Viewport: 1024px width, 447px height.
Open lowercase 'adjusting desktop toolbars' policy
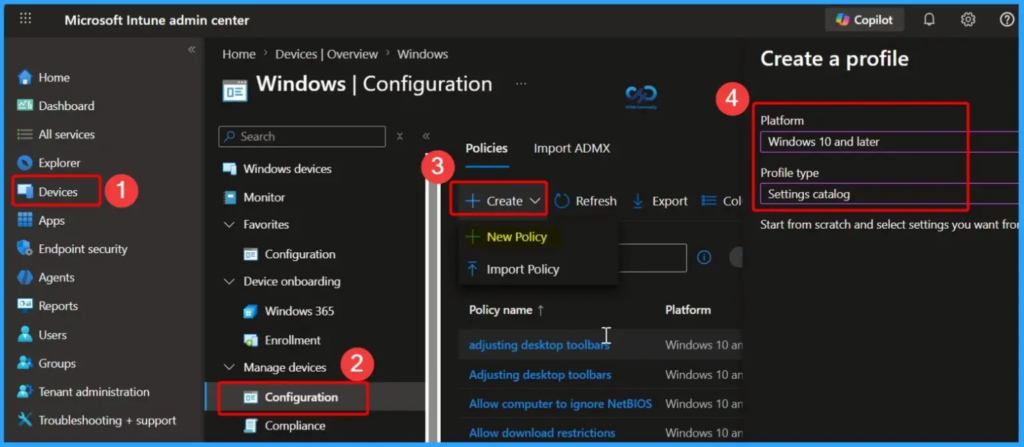(x=539, y=345)
